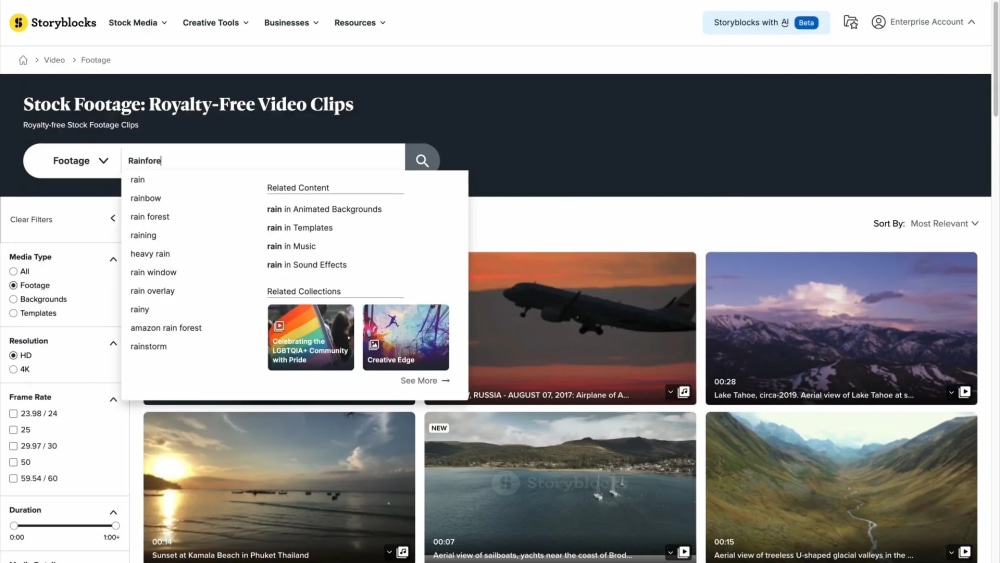The height and width of the screenshot is (563, 1000).
Task: Collapse the Resolution section
Action: 113,343
